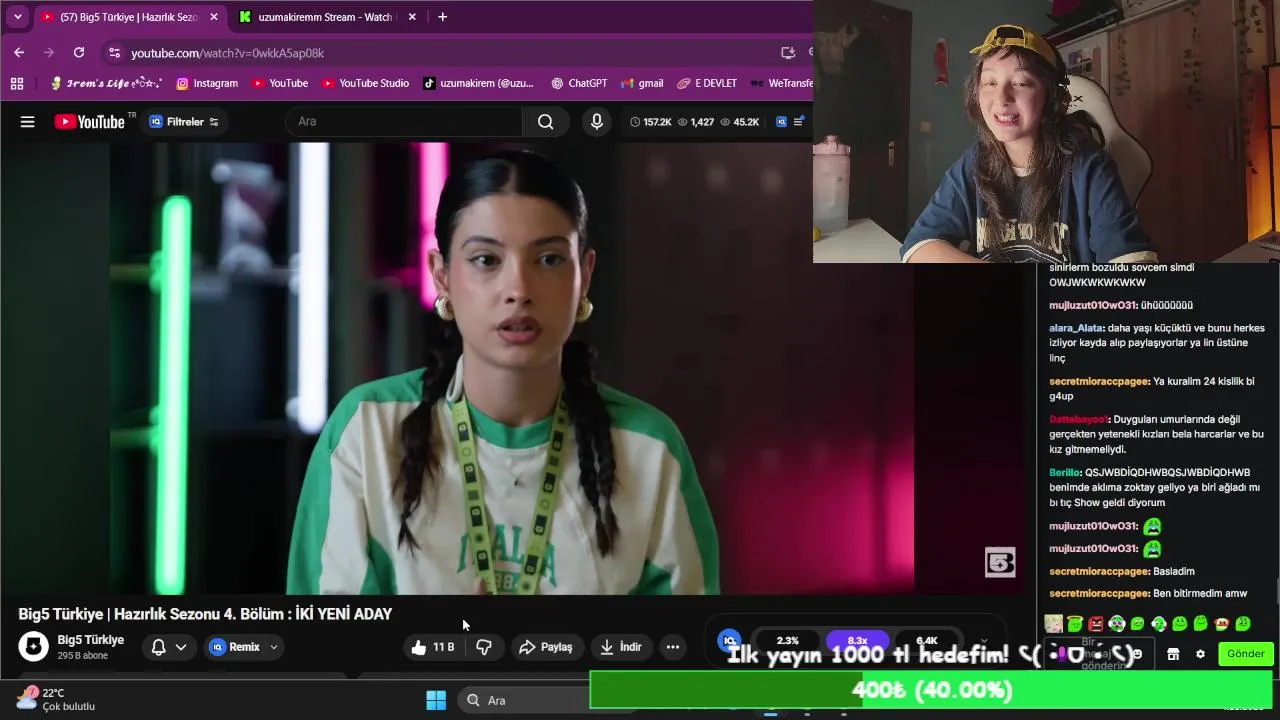Open the E DEVLET bookmark
Viewport: 1280px width, 720px height.
pyautogui.click(x=707, y=83)
